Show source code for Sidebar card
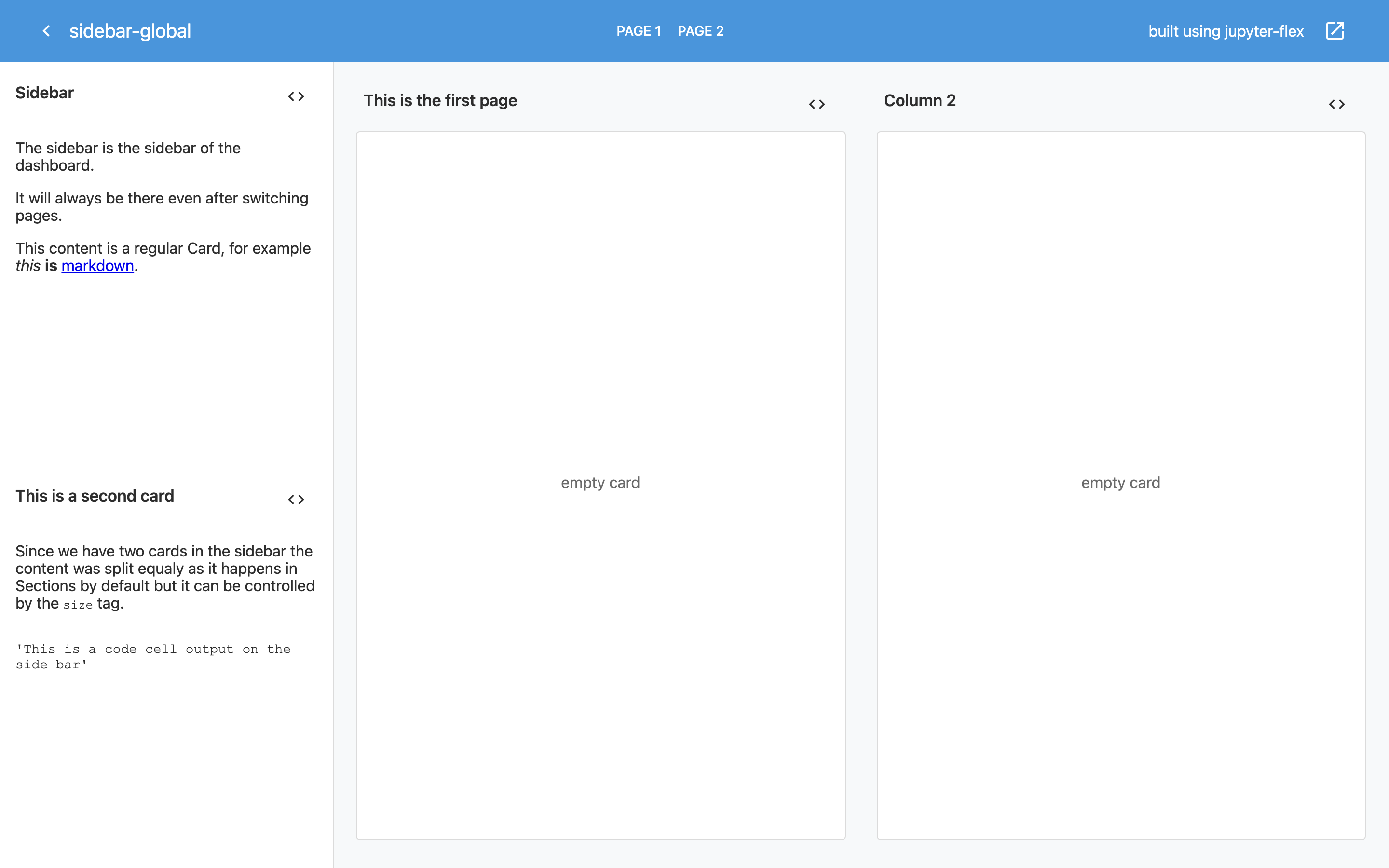This screenshot has width=1389, height=868. point(296,96)
